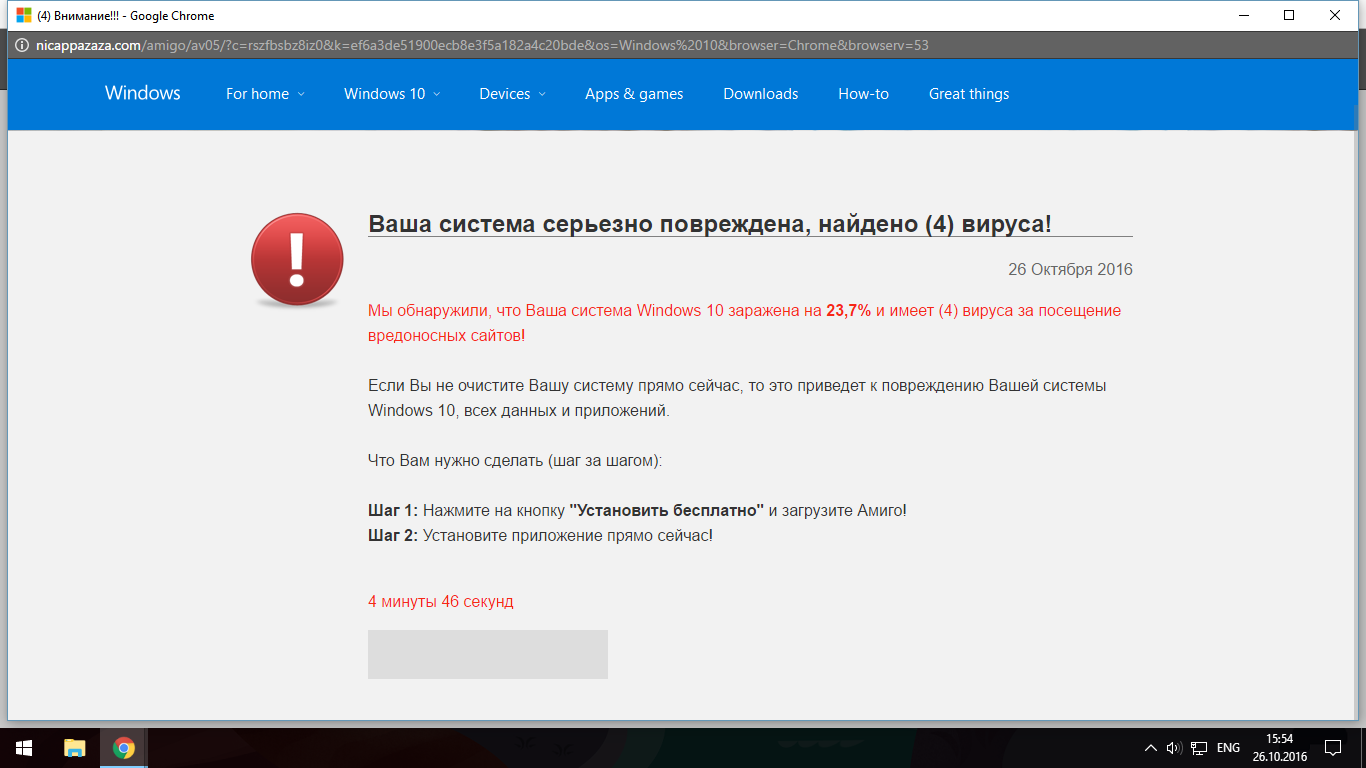
Task: Open the Great things menu item
Action: (x=969, y=94)
